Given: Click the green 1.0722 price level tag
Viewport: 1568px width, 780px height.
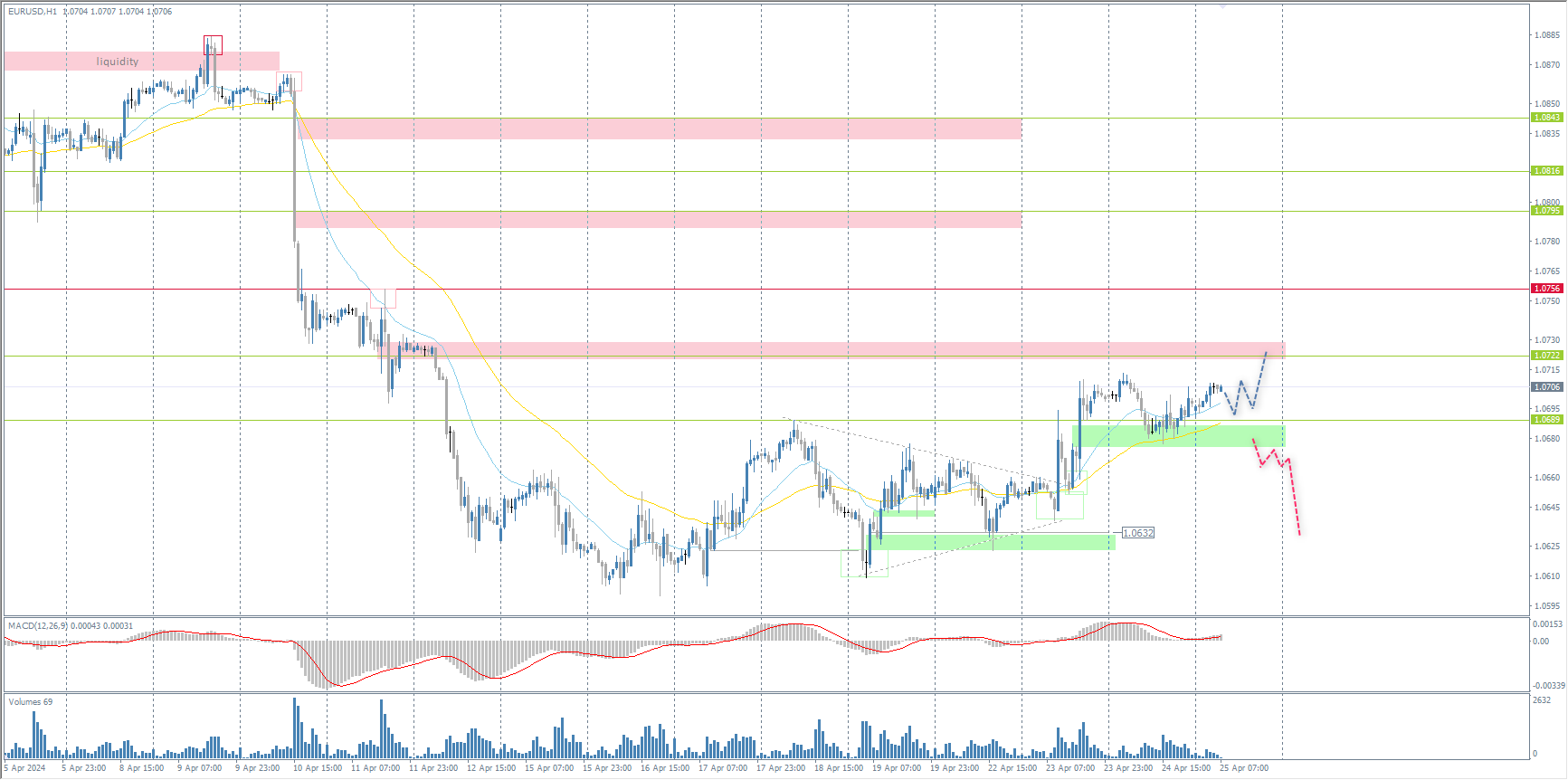Looking at the screenshot, I should [x=1546, y=356].
